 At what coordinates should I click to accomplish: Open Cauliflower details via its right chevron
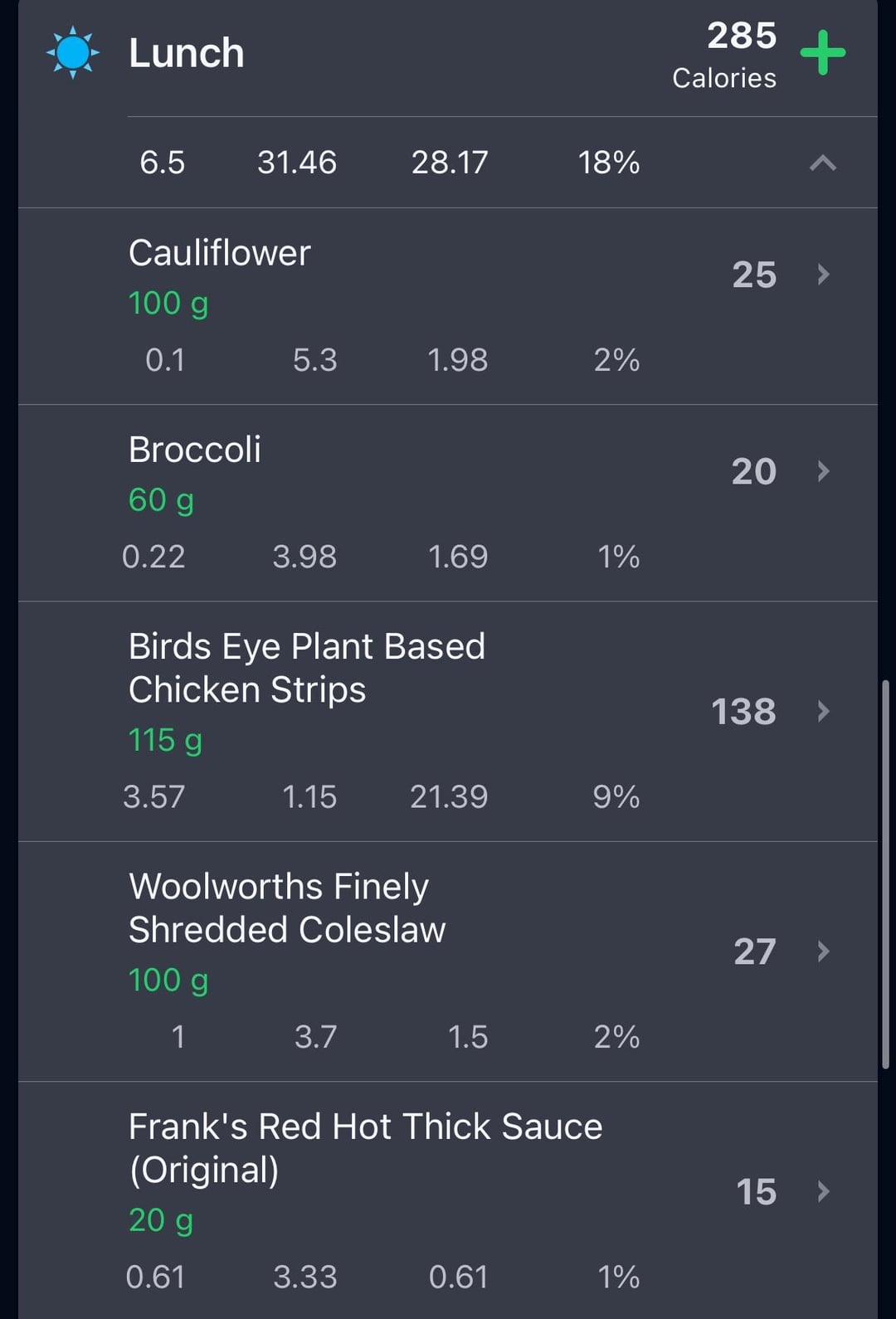pos(823,275)
